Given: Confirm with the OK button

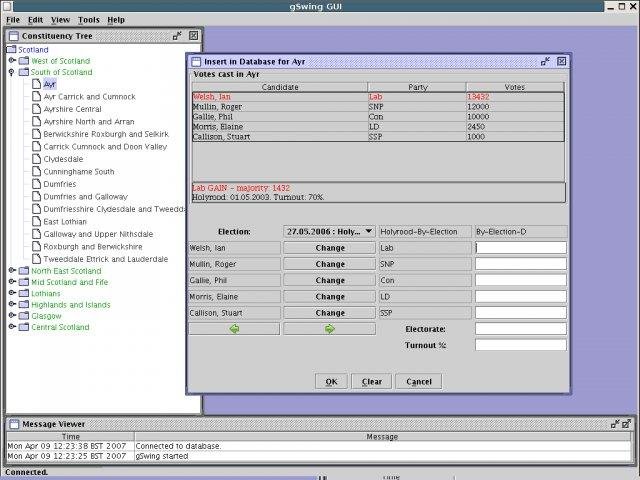Looking at the screenshot, I should coord(331,381).
